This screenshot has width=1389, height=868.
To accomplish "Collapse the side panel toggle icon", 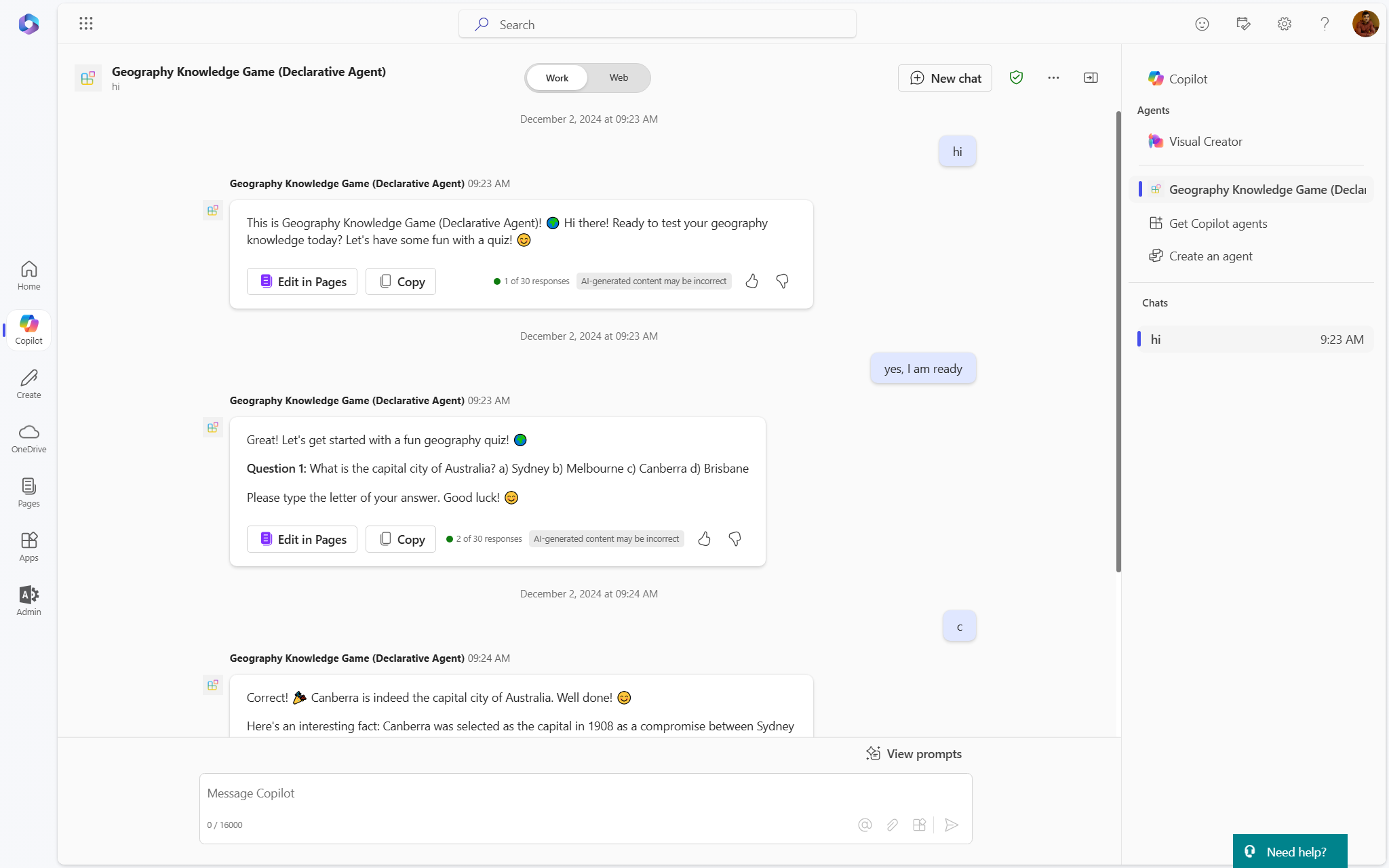I will click(1091, 77).
